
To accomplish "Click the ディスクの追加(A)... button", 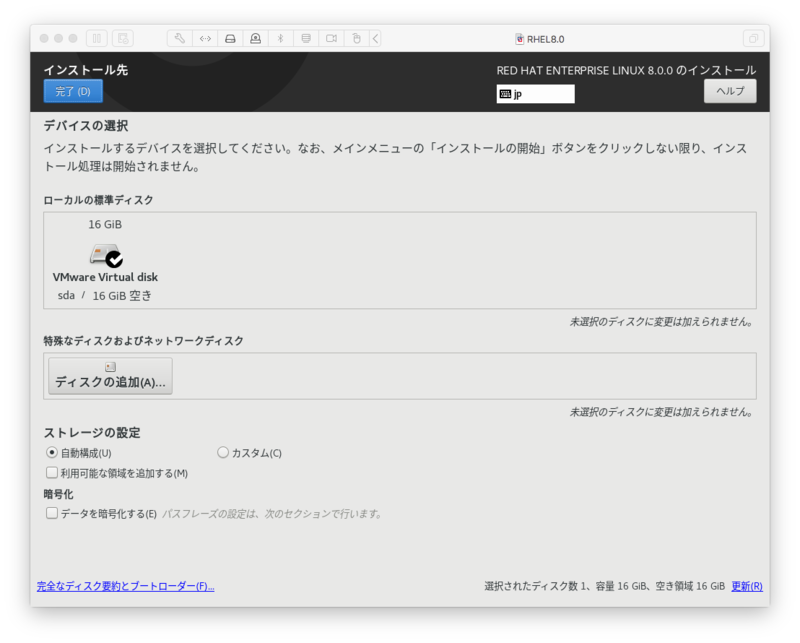I will click(x=110, y=376).
